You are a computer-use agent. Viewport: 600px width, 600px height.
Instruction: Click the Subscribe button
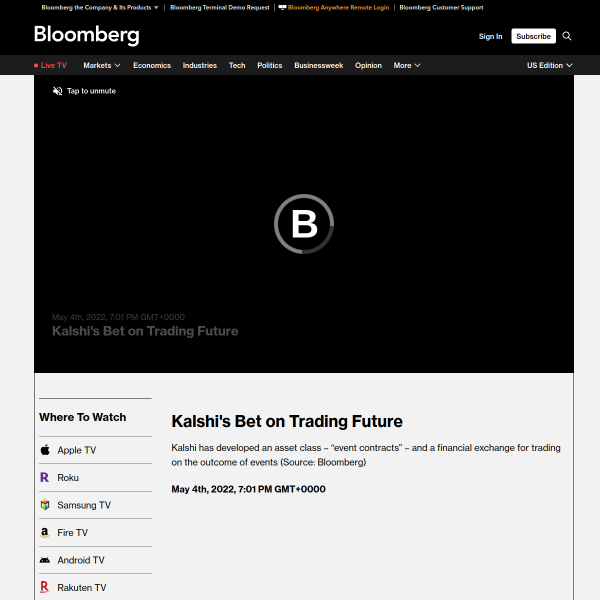click(533, 36)
